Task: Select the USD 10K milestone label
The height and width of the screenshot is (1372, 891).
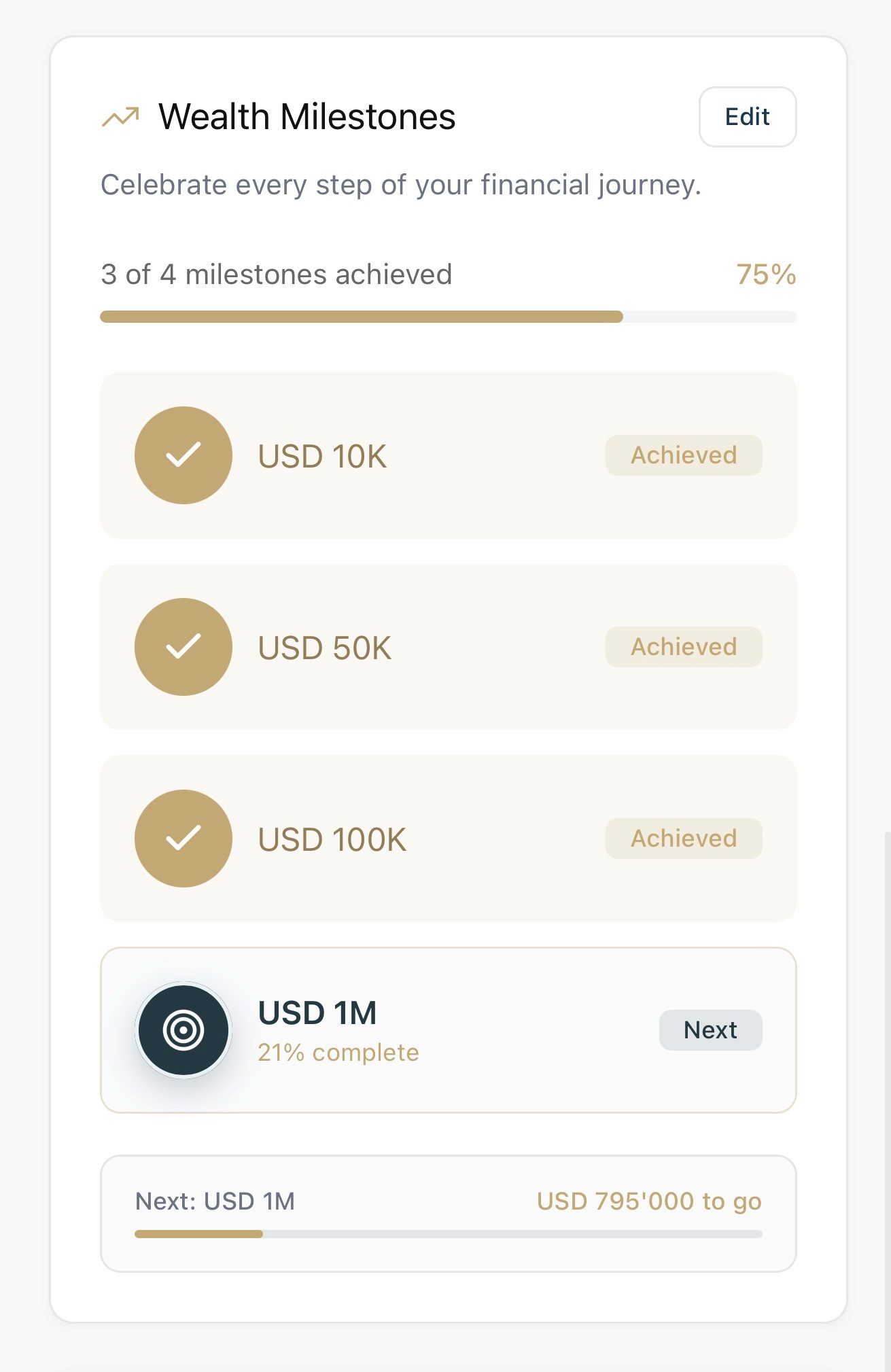Action: [322, 457]
